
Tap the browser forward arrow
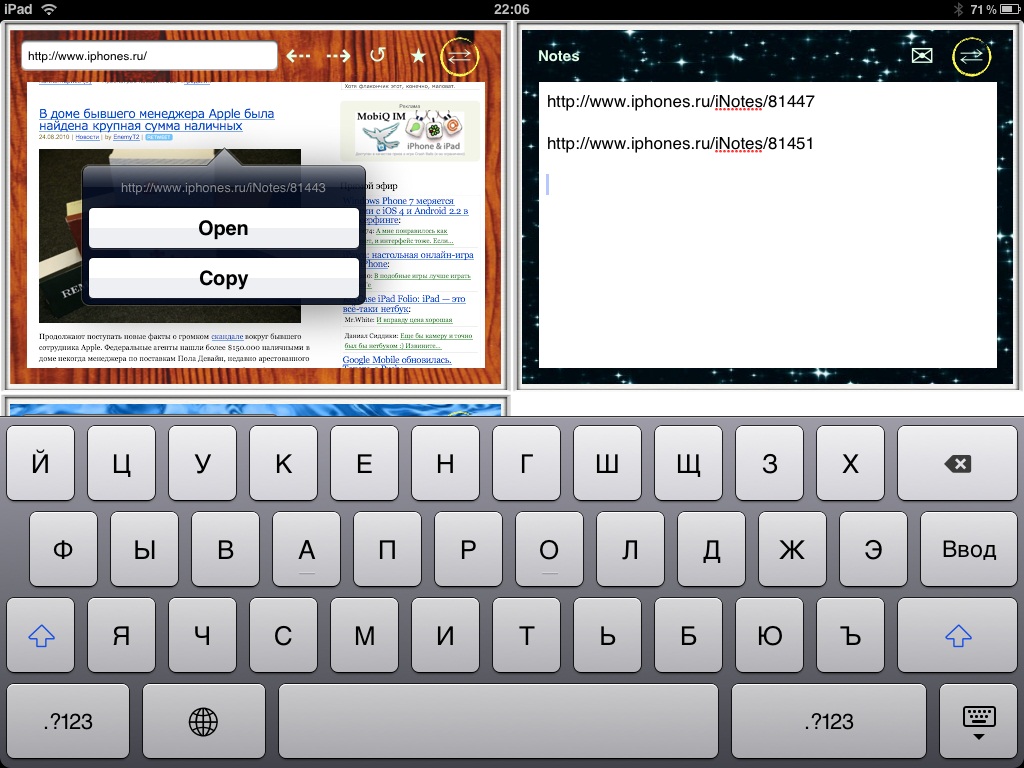pyautogui.click(x=338, y=56)
